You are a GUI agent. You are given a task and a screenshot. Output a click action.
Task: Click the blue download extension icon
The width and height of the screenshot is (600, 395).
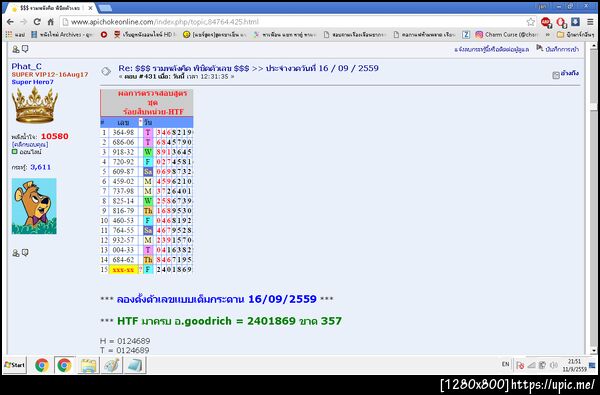pyautogui.click(x=575, y=22)
